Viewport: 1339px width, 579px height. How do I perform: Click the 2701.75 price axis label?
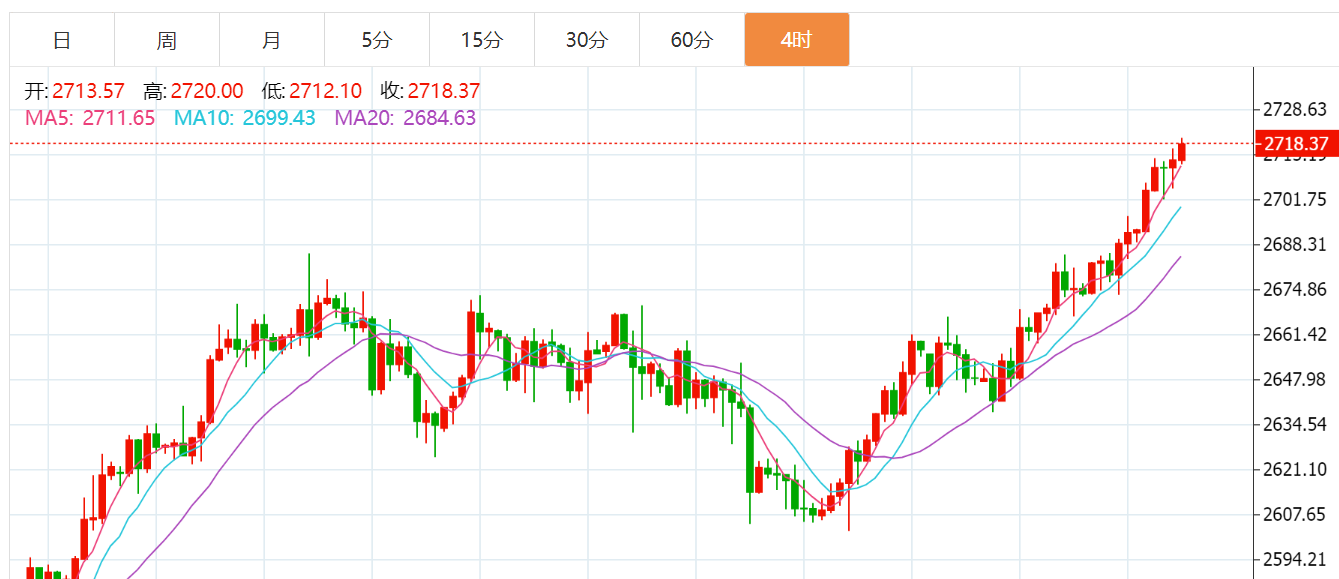(1295, 200)
